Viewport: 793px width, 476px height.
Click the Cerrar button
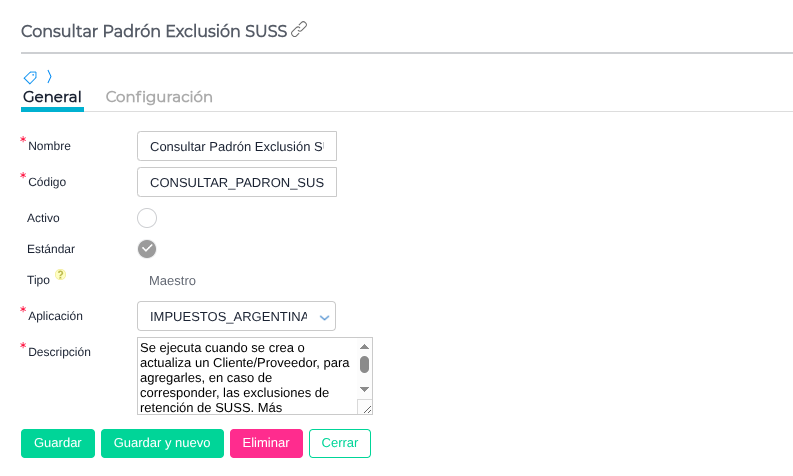[340, 443]
